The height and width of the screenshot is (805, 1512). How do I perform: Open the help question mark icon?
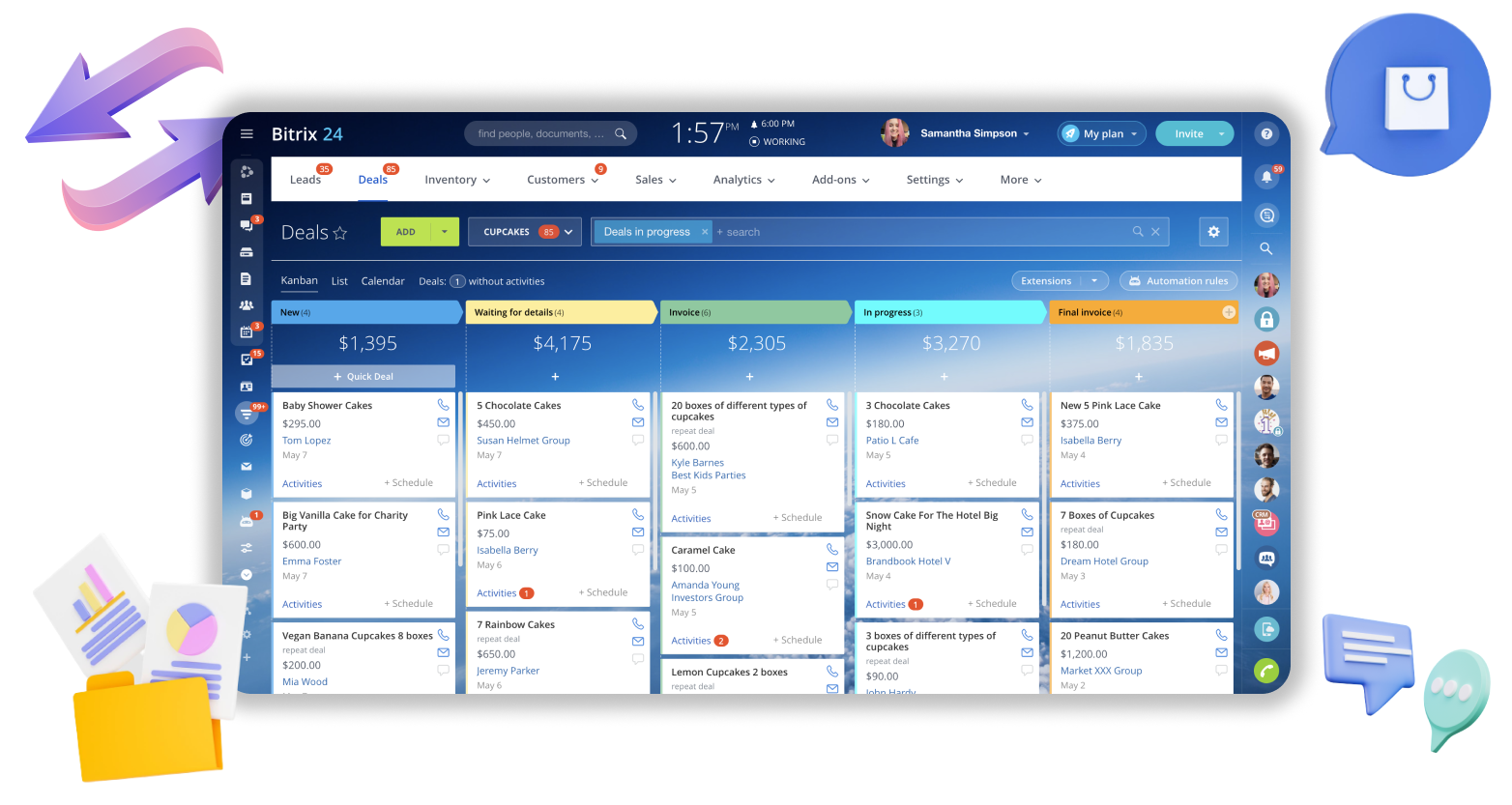[1266, 134]
